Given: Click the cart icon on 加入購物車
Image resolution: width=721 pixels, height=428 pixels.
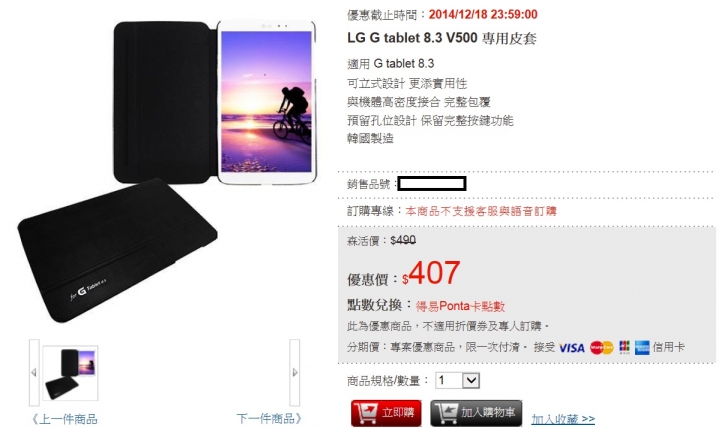Looking at the screenshot, I should (446, 413).
